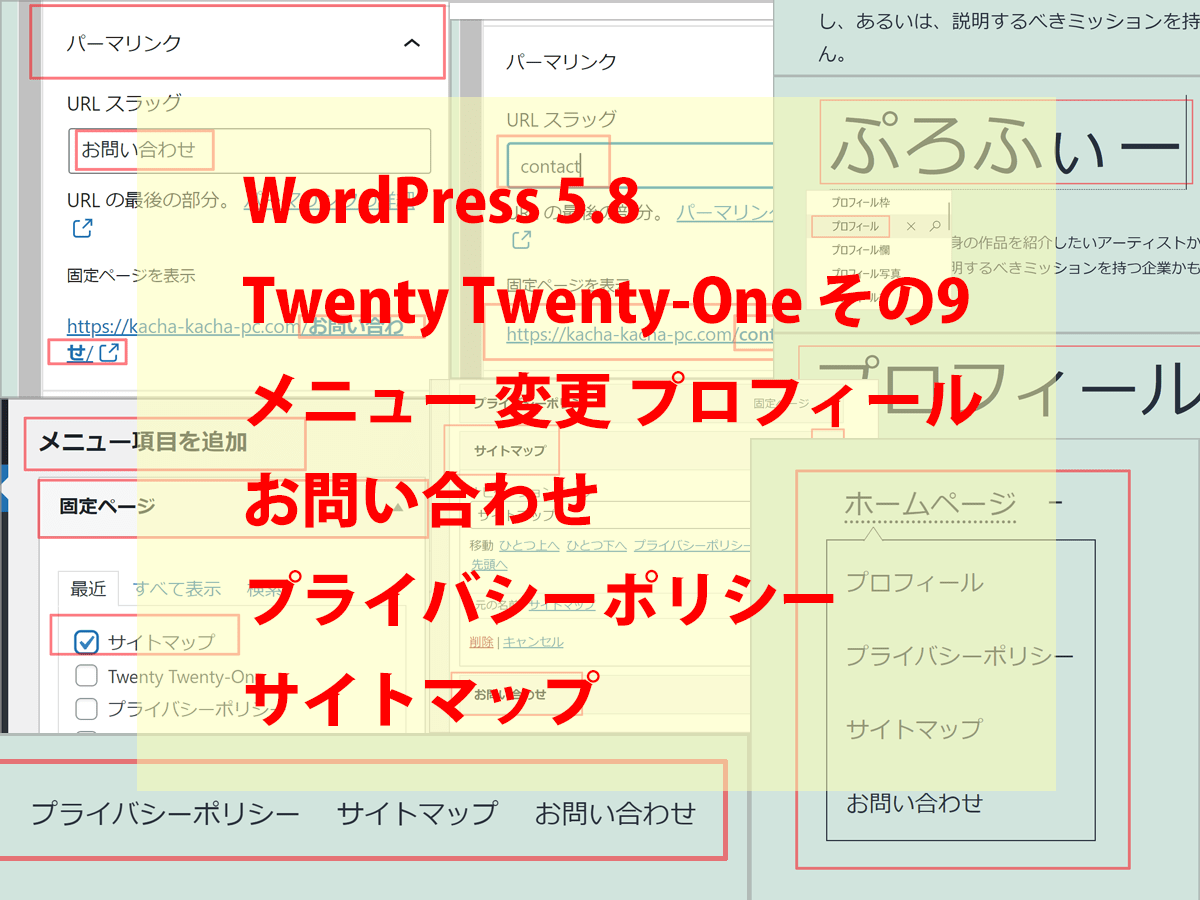Open サイトマップ in the footer menu
This screenshot has height=900, width=1200.
[417, 813]
